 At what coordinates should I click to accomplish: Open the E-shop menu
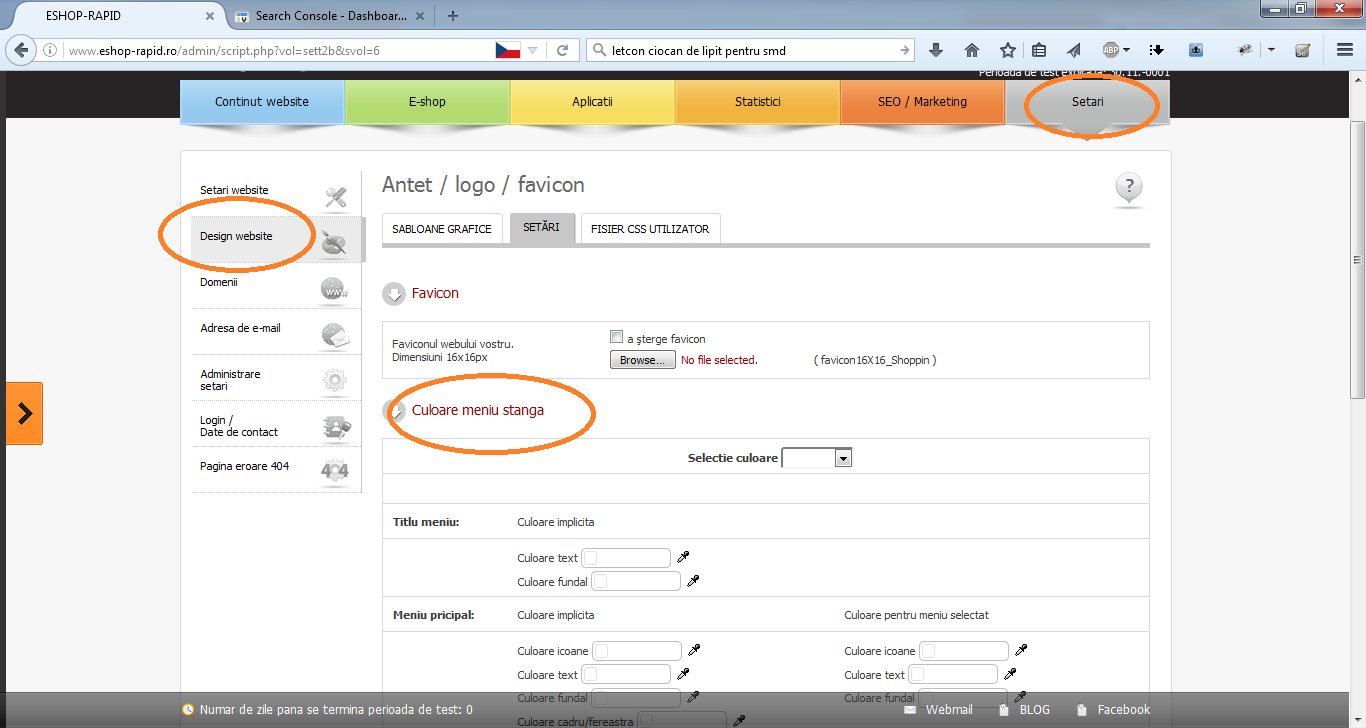pyautogui.click(x=427, y=102)
